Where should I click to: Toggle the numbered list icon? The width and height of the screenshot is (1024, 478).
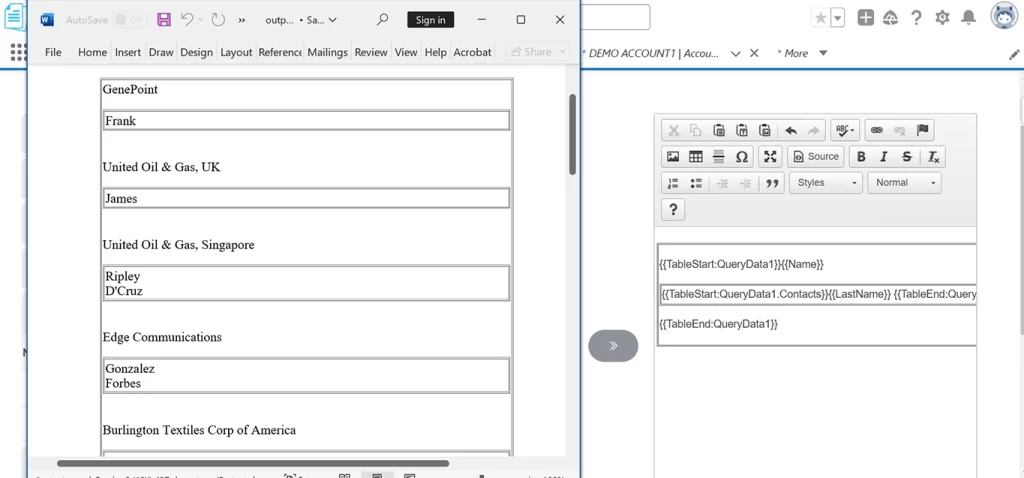tap(673, 183)
